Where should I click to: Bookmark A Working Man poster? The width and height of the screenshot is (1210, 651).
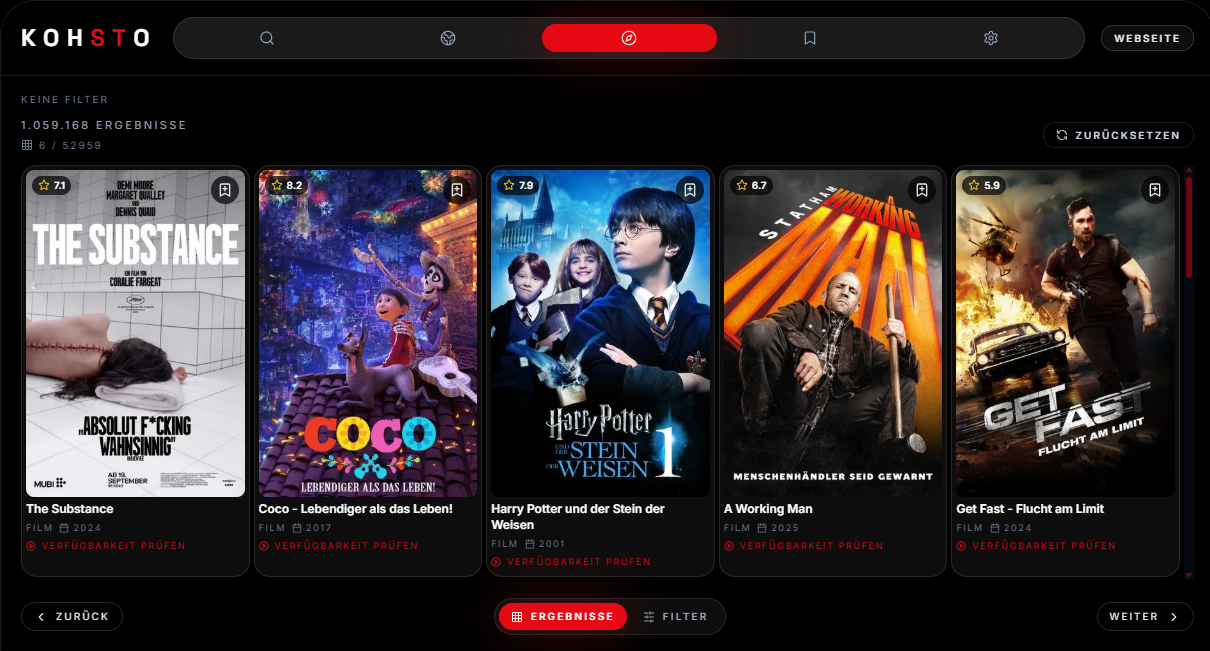922,189
